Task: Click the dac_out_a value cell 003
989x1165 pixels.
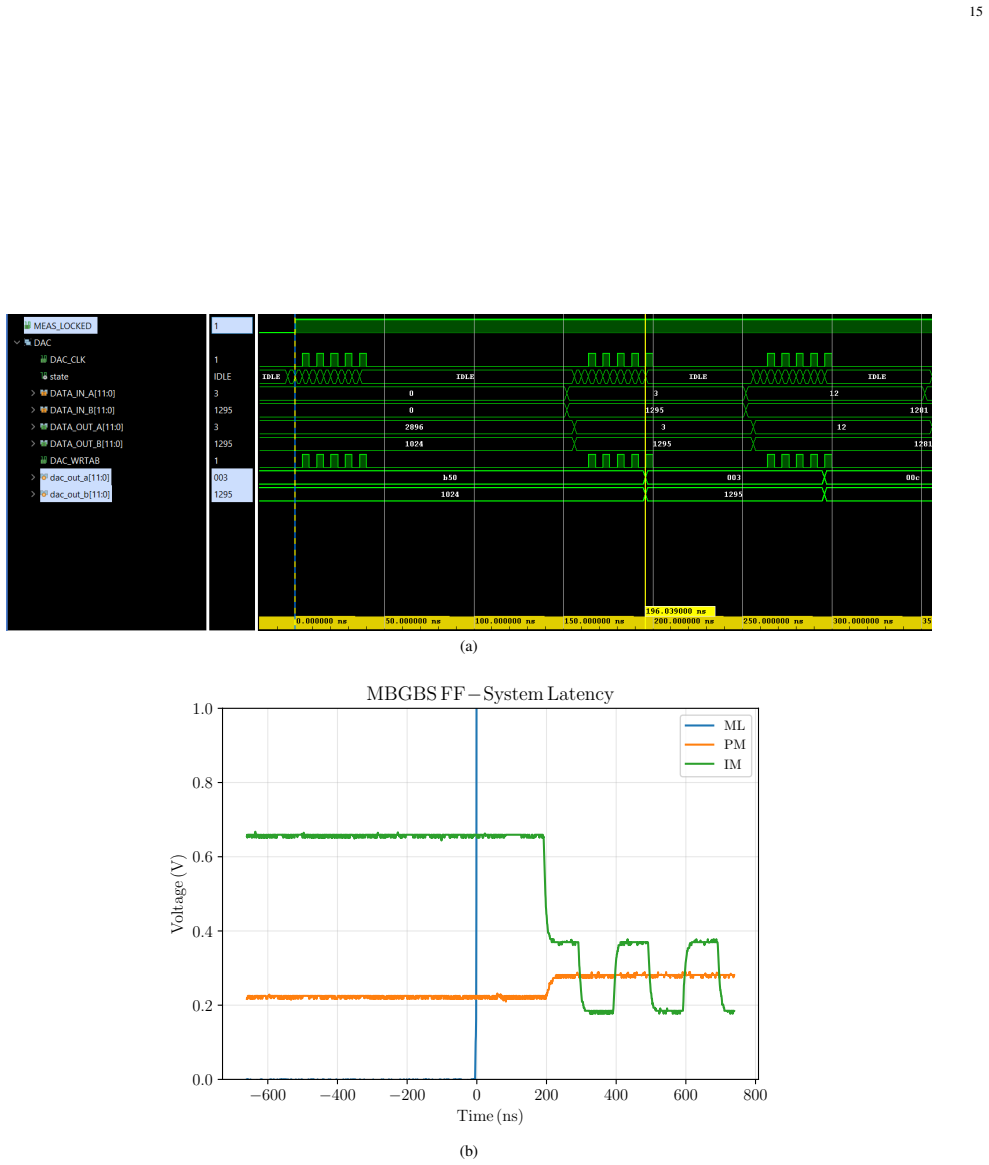Action: tap(232, 478)
